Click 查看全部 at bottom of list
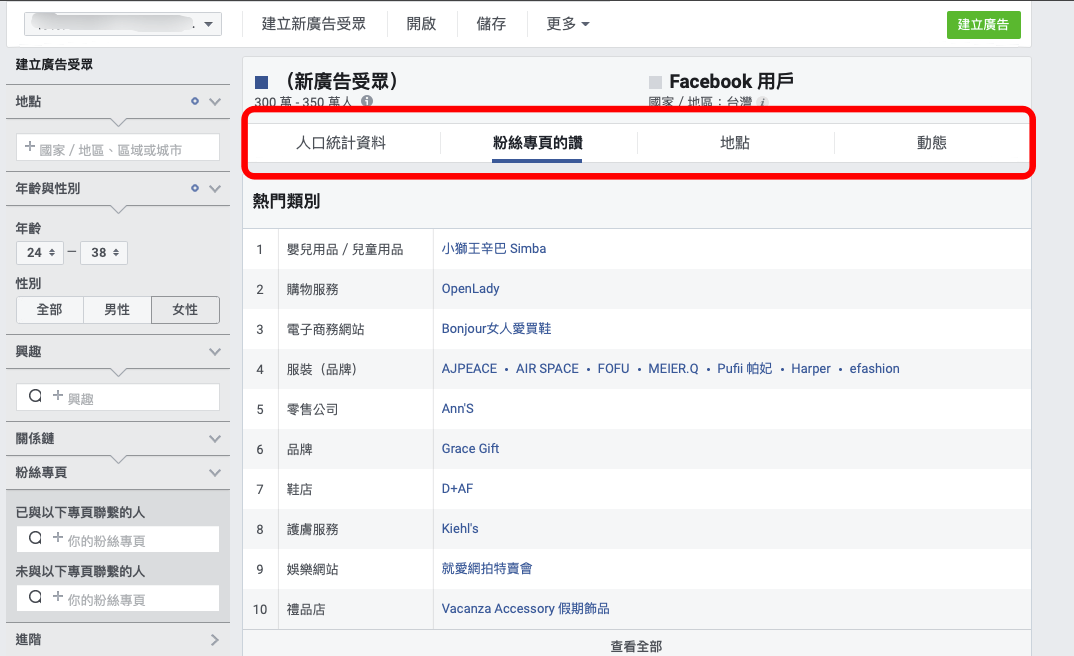 pyautogui.click(x=636, y=646)
